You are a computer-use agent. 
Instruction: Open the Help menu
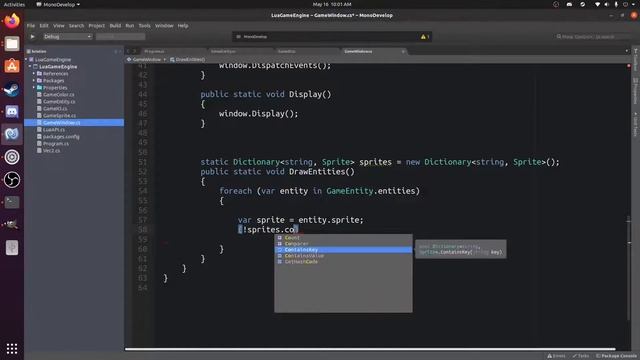click(x=183, y=26)
